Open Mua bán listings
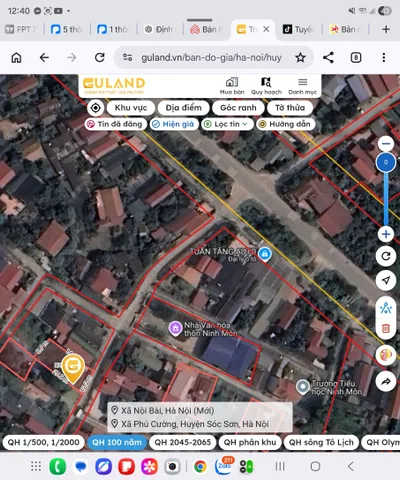Image resolution: width=400 pixels, height=480 pixels. point(232,86)
